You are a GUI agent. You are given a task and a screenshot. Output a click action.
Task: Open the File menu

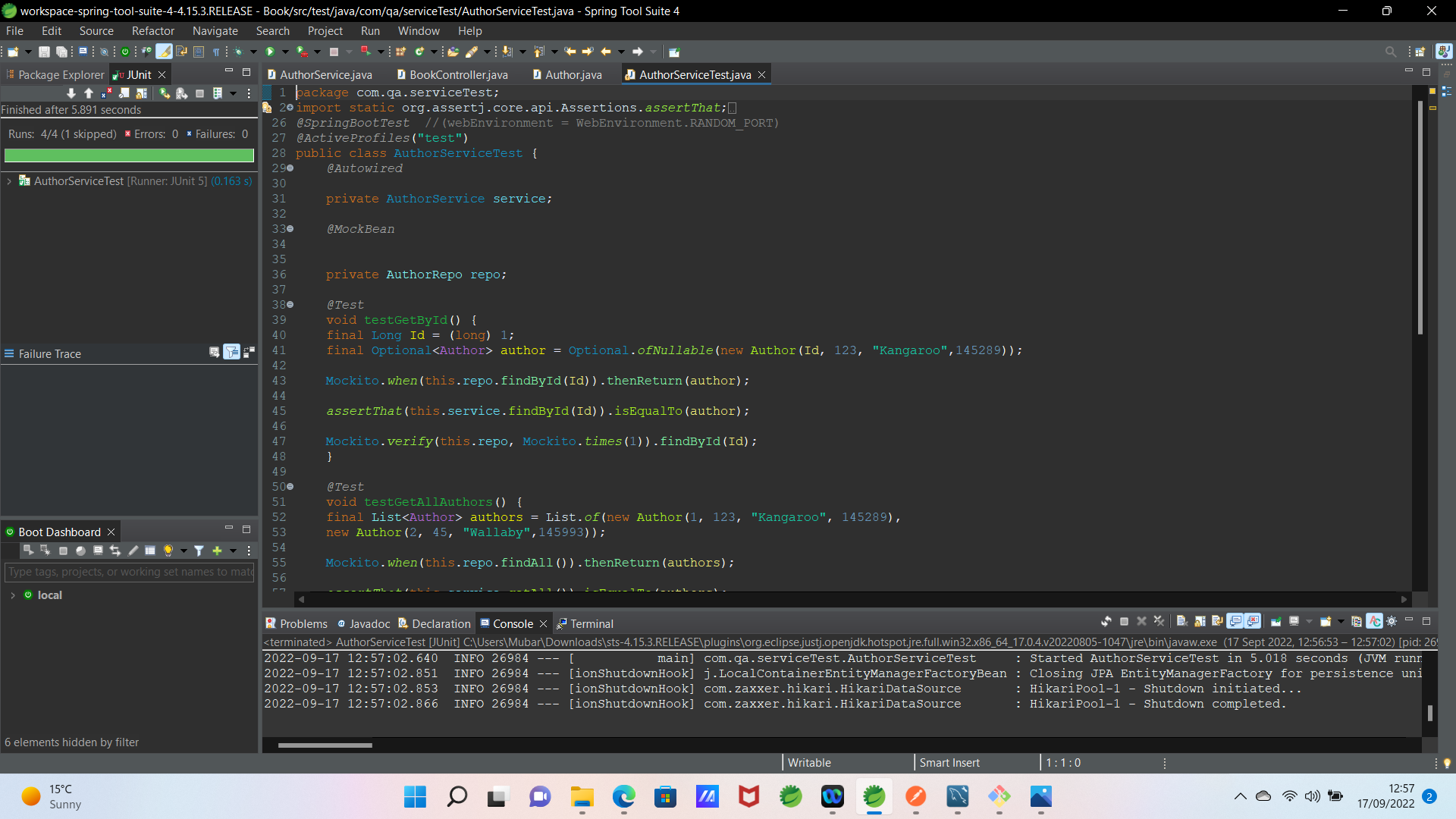[x=14, y=31]
